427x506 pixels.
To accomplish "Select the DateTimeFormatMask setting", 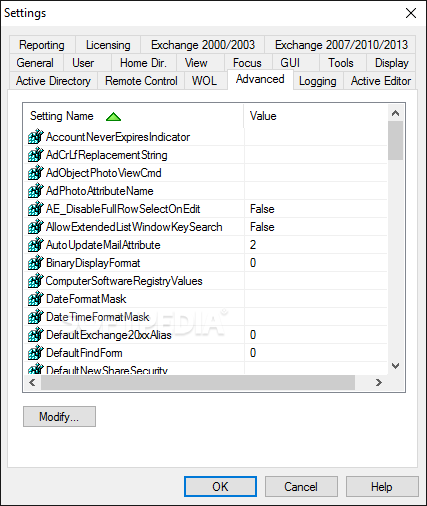I will coord(206,317).
